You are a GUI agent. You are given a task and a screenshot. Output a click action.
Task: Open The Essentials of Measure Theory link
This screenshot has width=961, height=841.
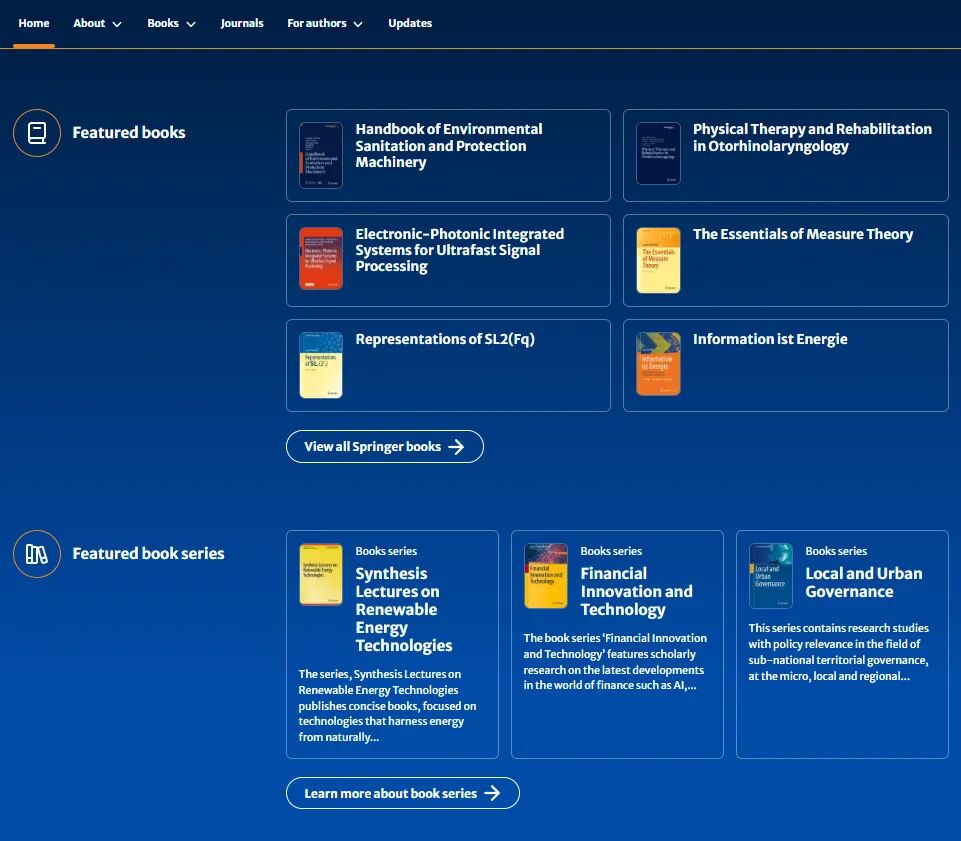pyautogui.click(x=803, y=234)
